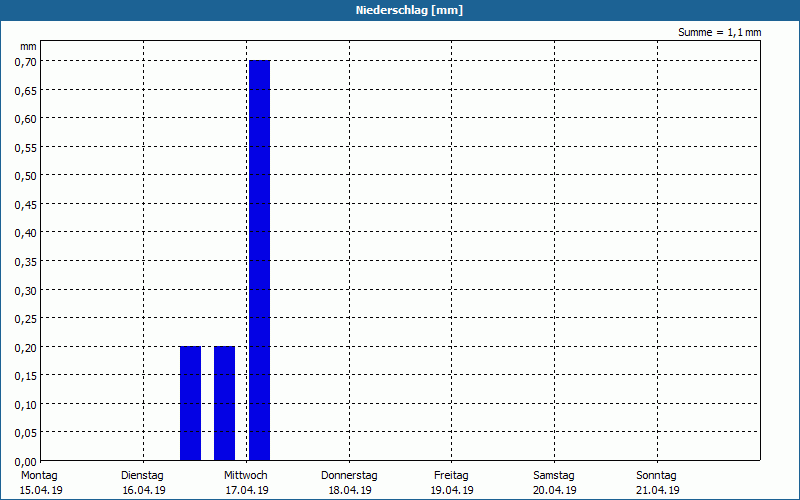The width and height of the screenshot is (800, 500).
Task: Click the date 17.04.19
Action: click(247, 490)
